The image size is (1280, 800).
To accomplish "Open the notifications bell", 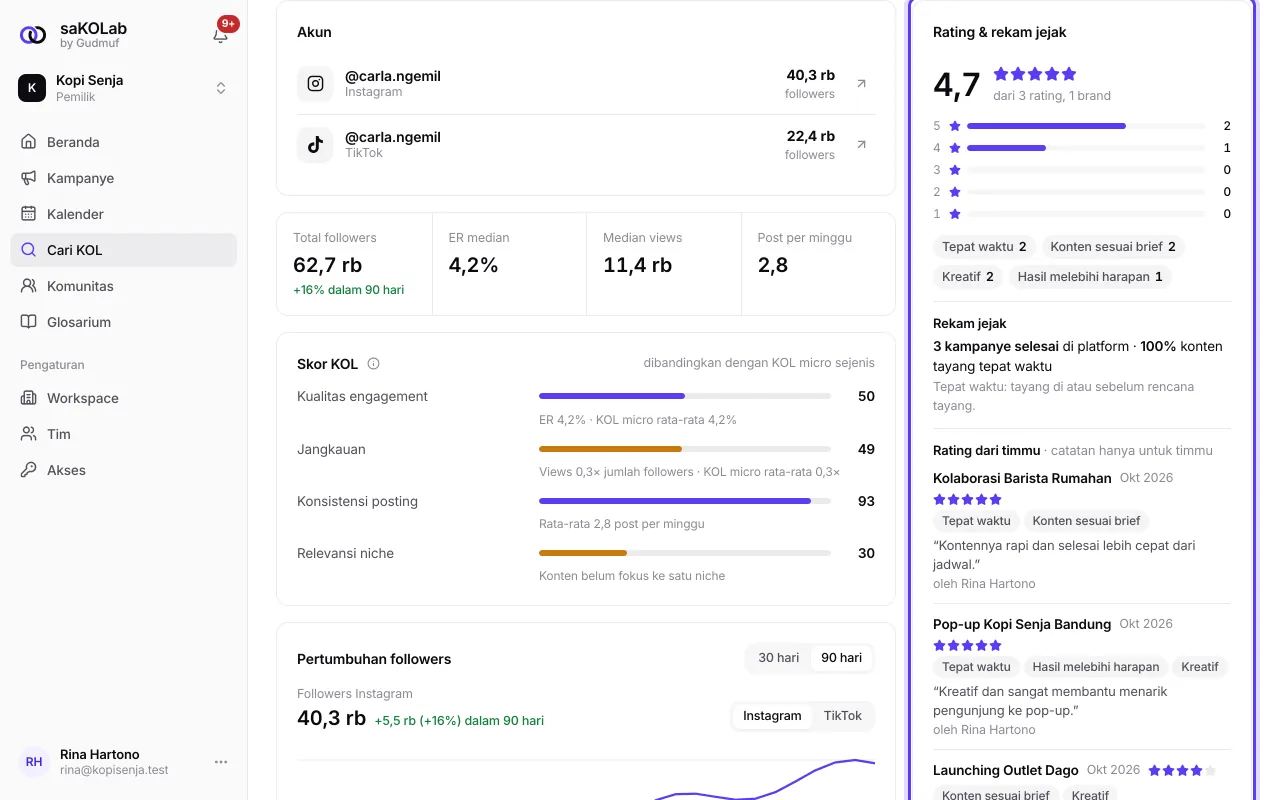I will pos(220,35).
